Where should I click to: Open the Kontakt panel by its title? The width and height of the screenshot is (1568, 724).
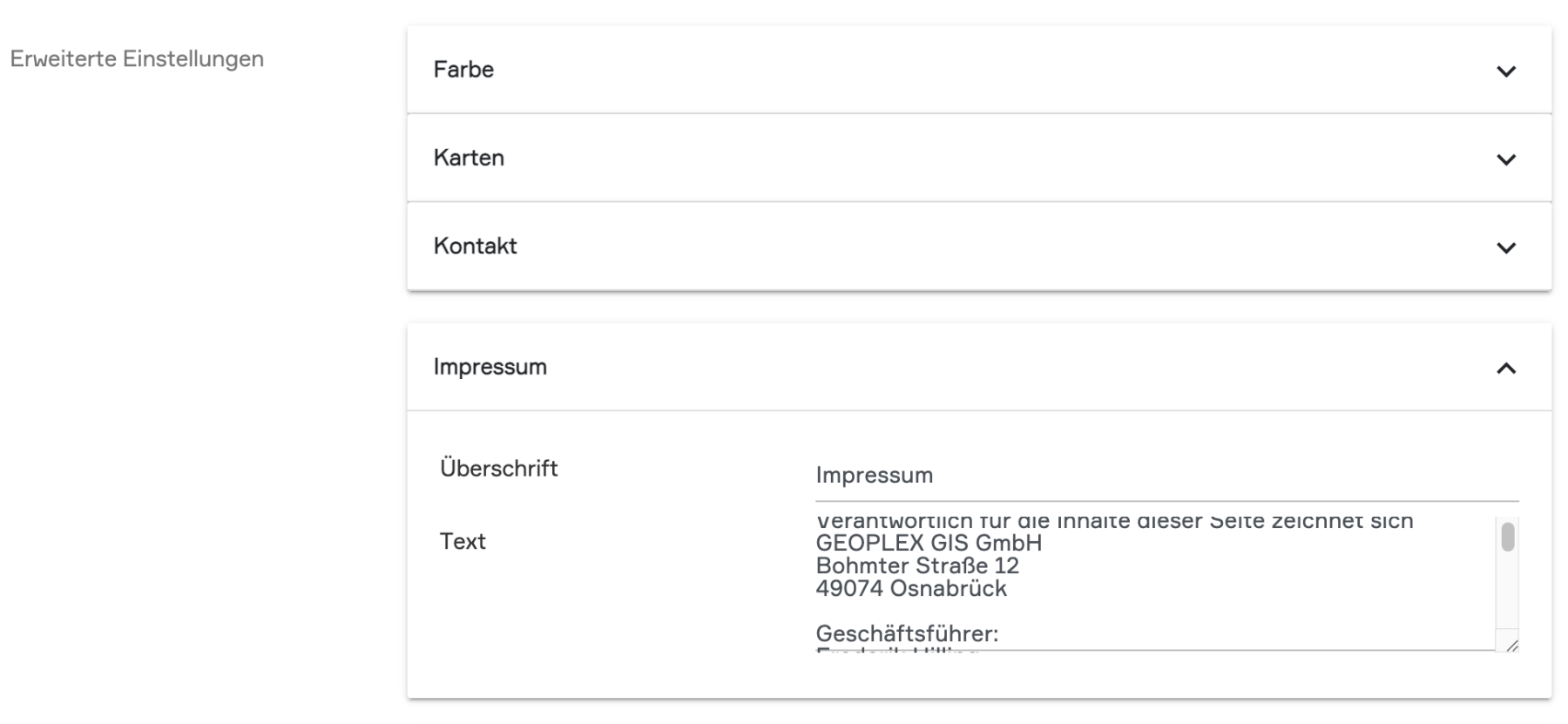point(475,247)
